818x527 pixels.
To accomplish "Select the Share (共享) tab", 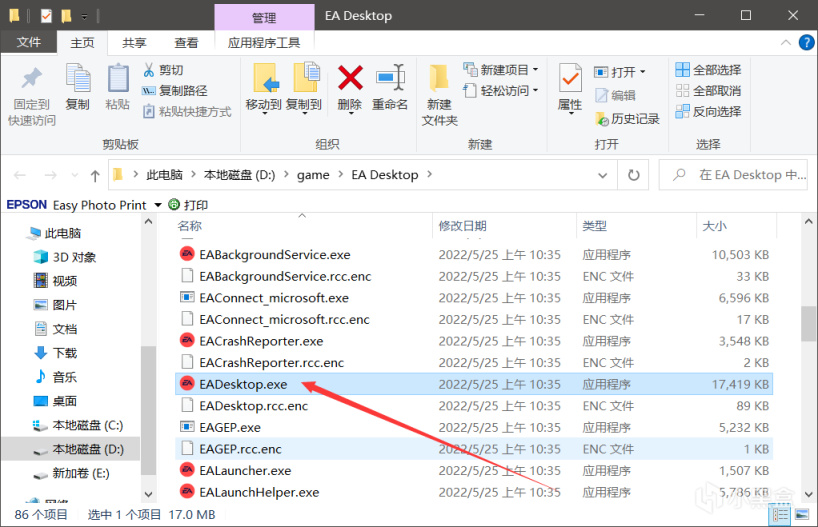I will coord(134,43).
